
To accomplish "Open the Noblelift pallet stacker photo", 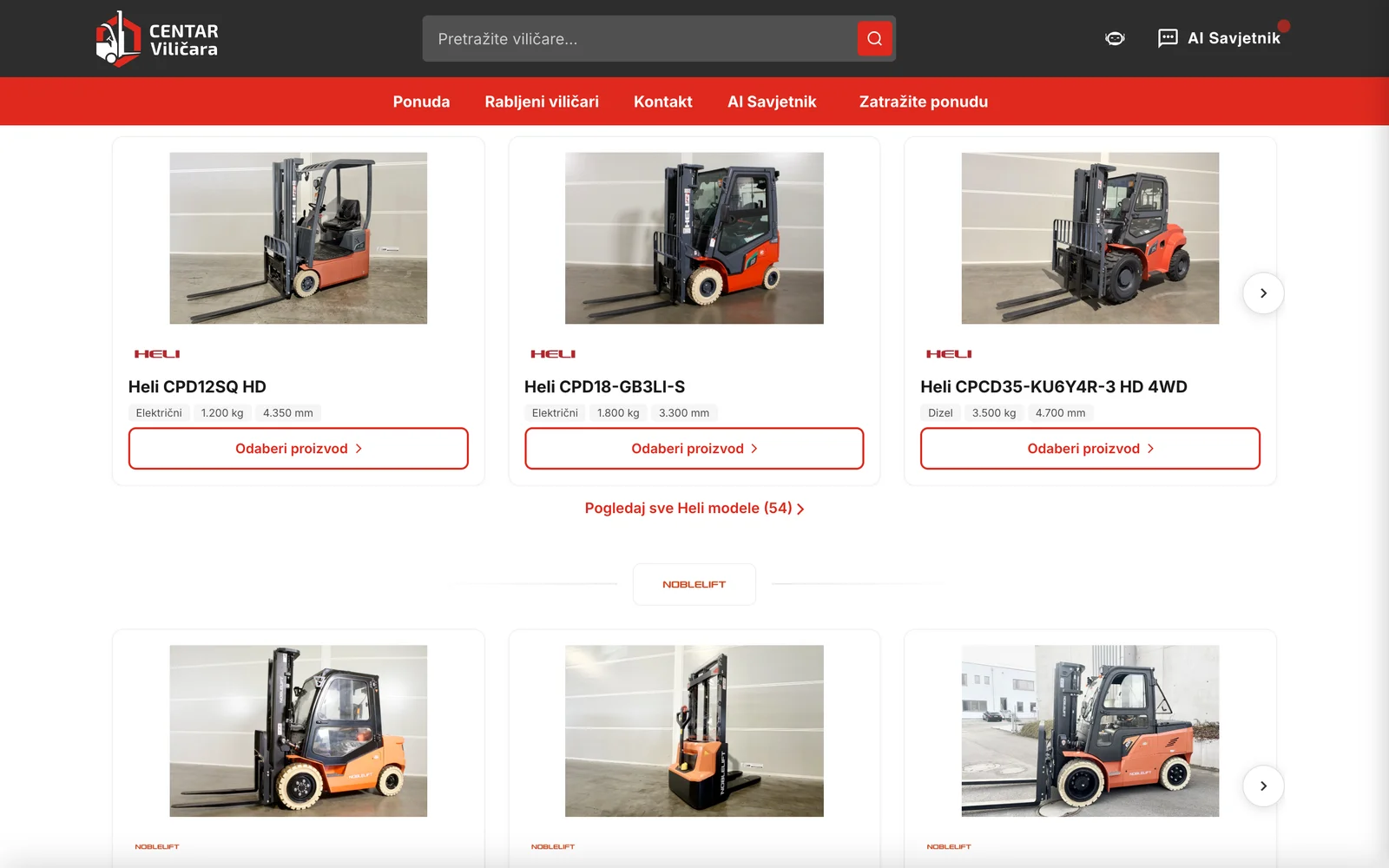I will (694, 731).
